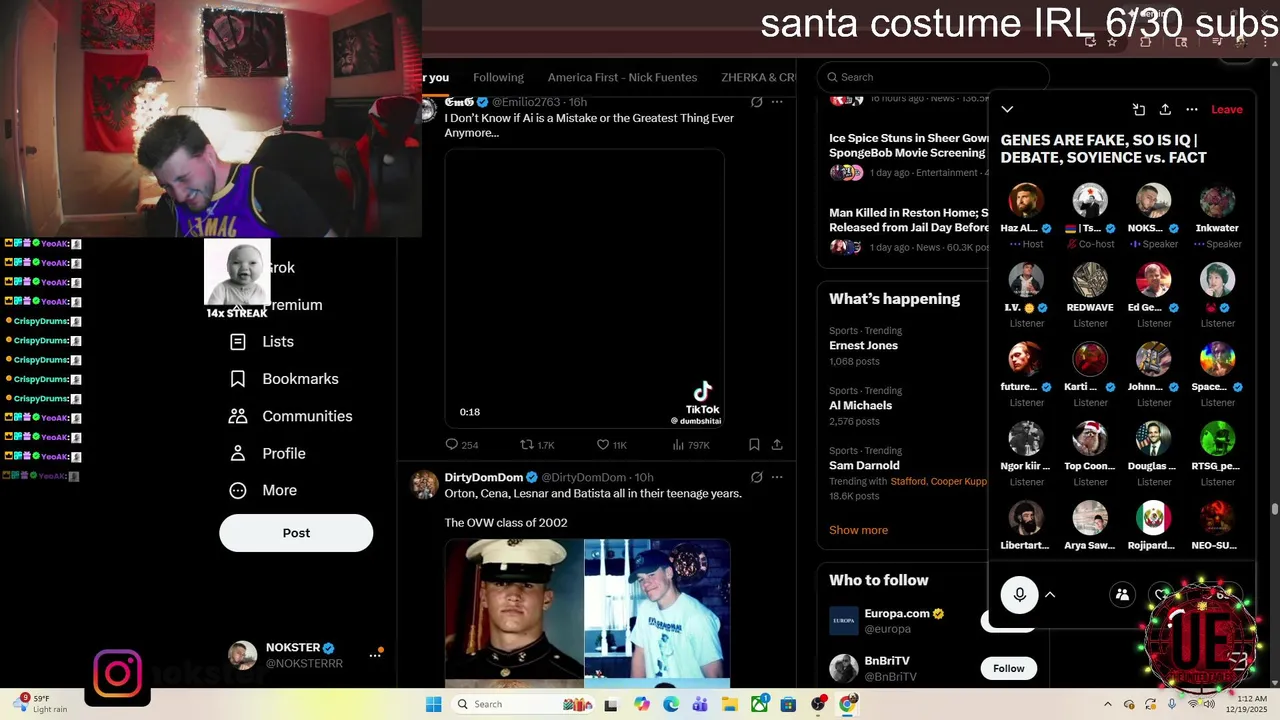Open Al Michaels trending topic
The image size is (1280, 720).
point(860,405)
